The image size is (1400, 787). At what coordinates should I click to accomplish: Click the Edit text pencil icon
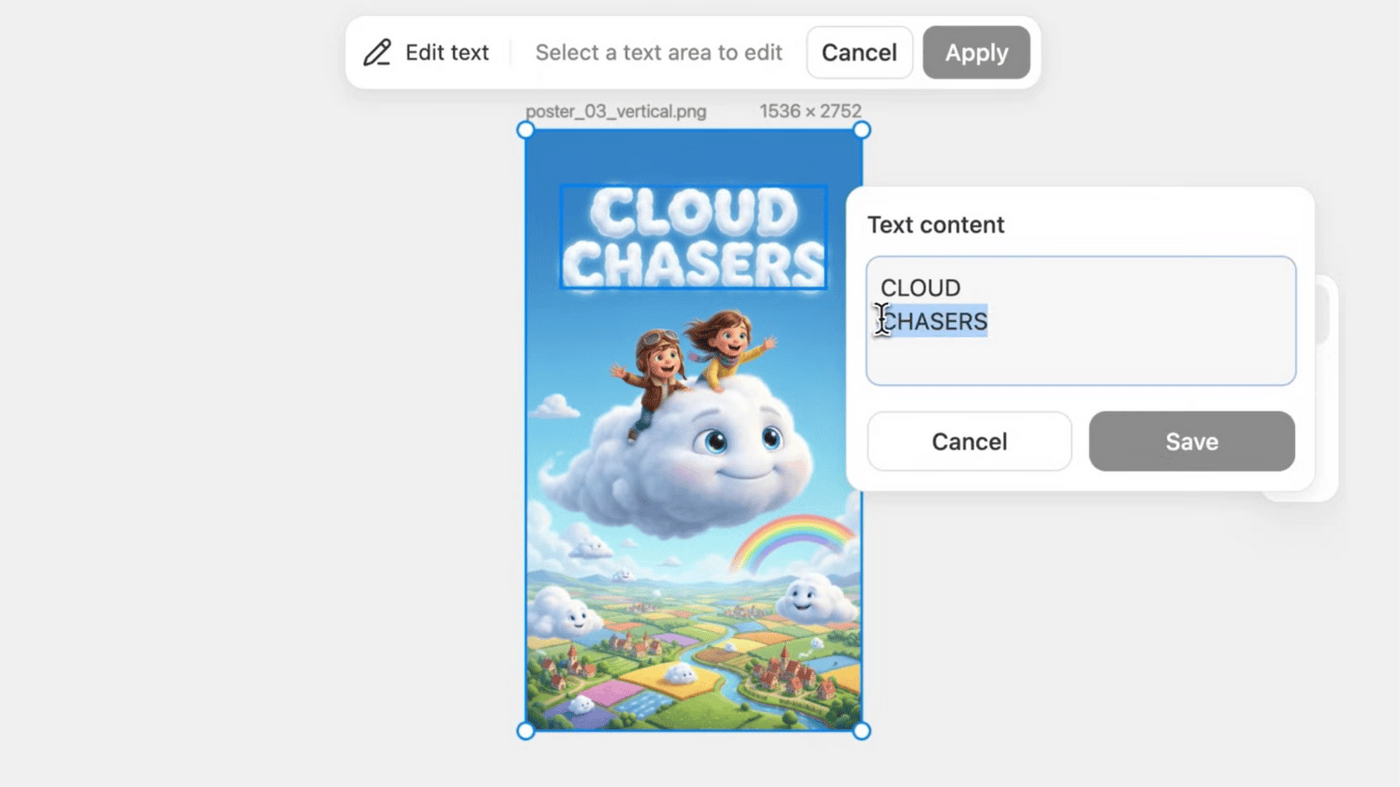(377, 53)
